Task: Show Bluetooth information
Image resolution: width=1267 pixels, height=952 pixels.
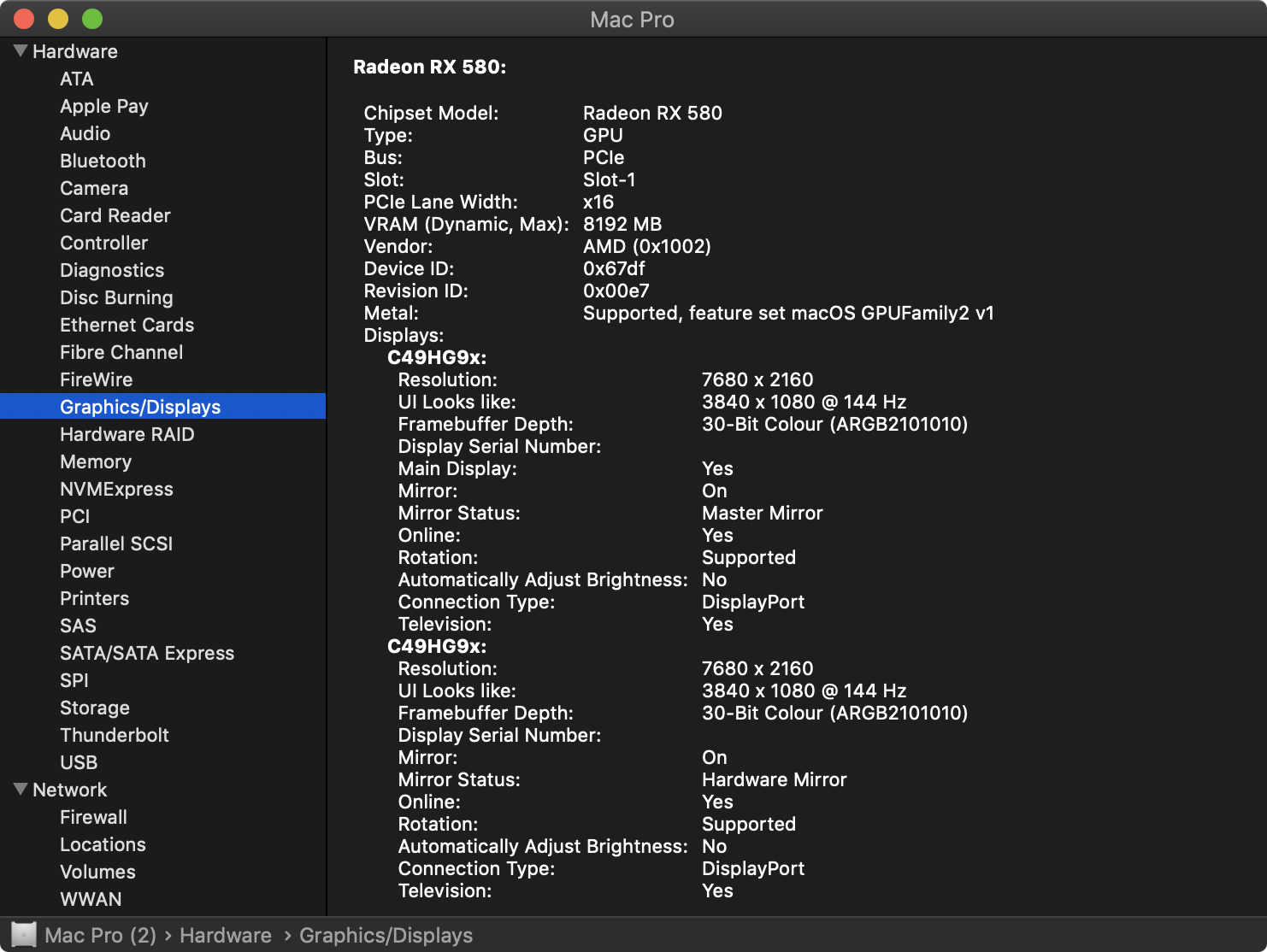Action: (103, 161)
